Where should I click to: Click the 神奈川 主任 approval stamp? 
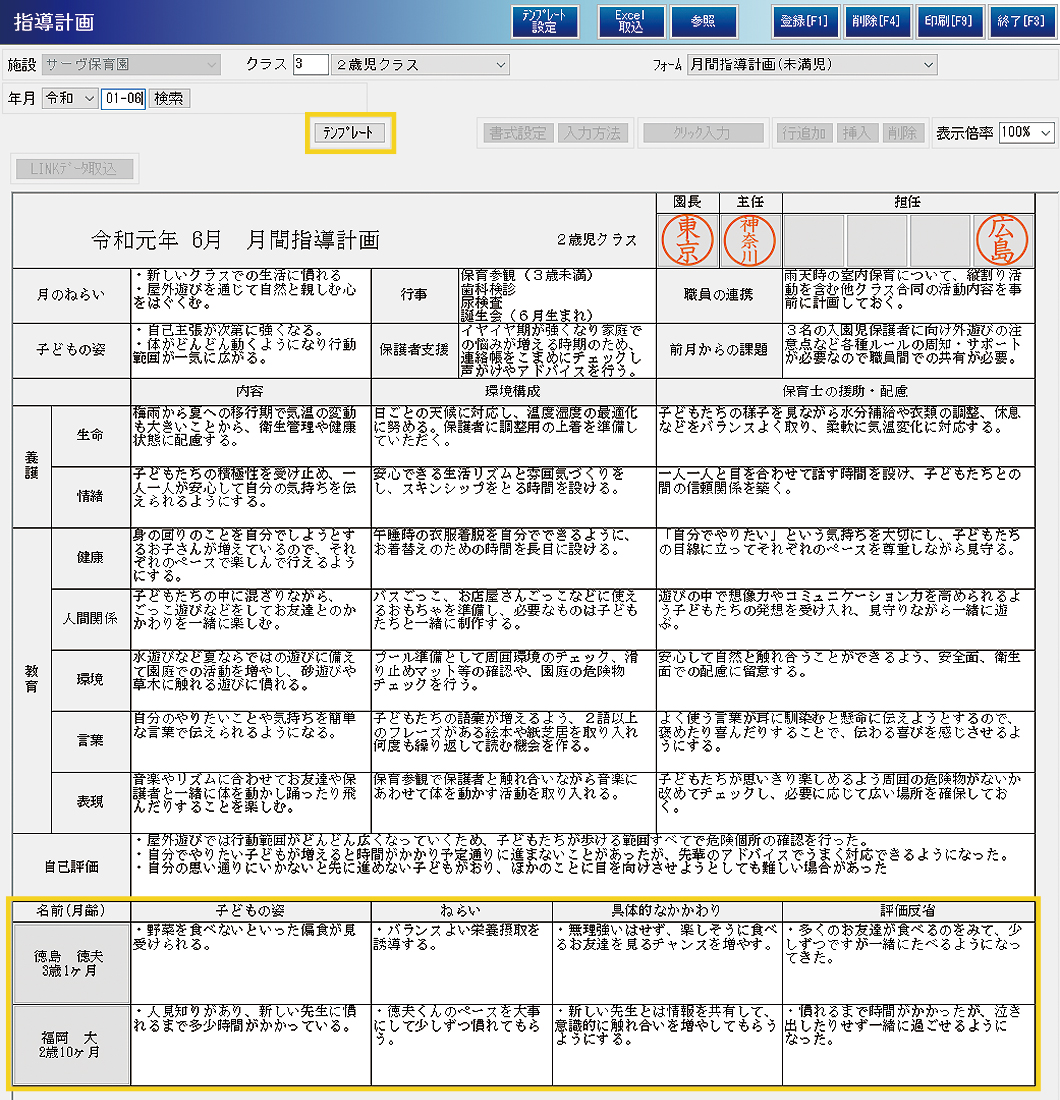click(x=749, y=240)
